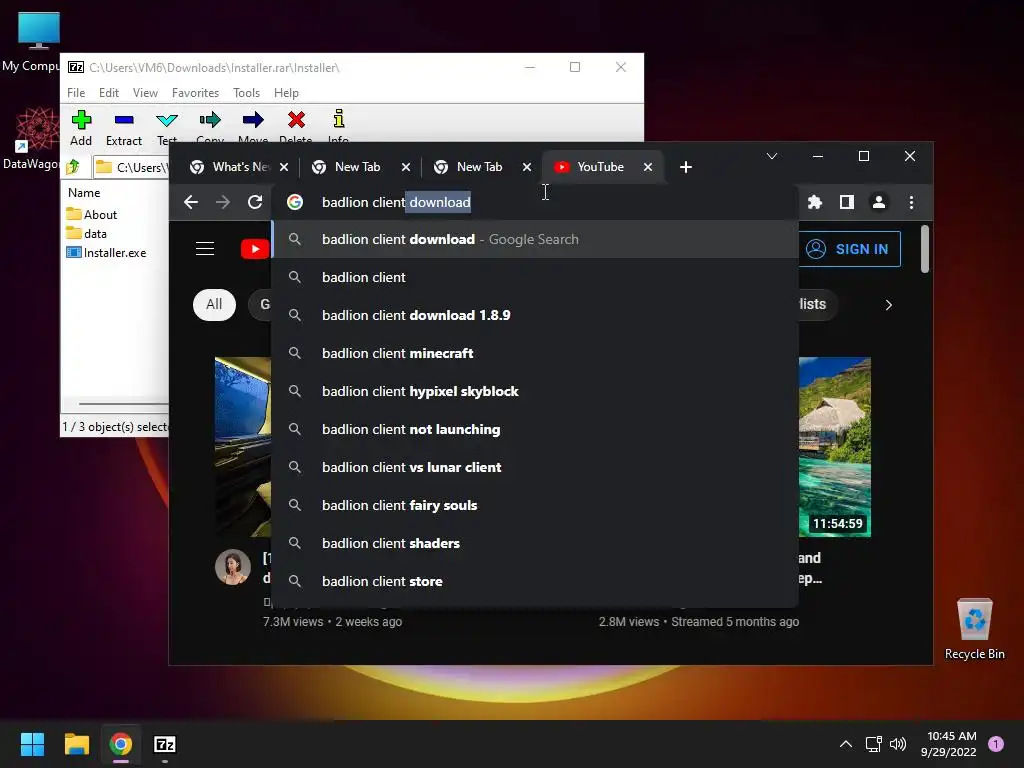Close the What's New tab
Viewport: 1024px width, 768px height.
click(x=284, y=167)
